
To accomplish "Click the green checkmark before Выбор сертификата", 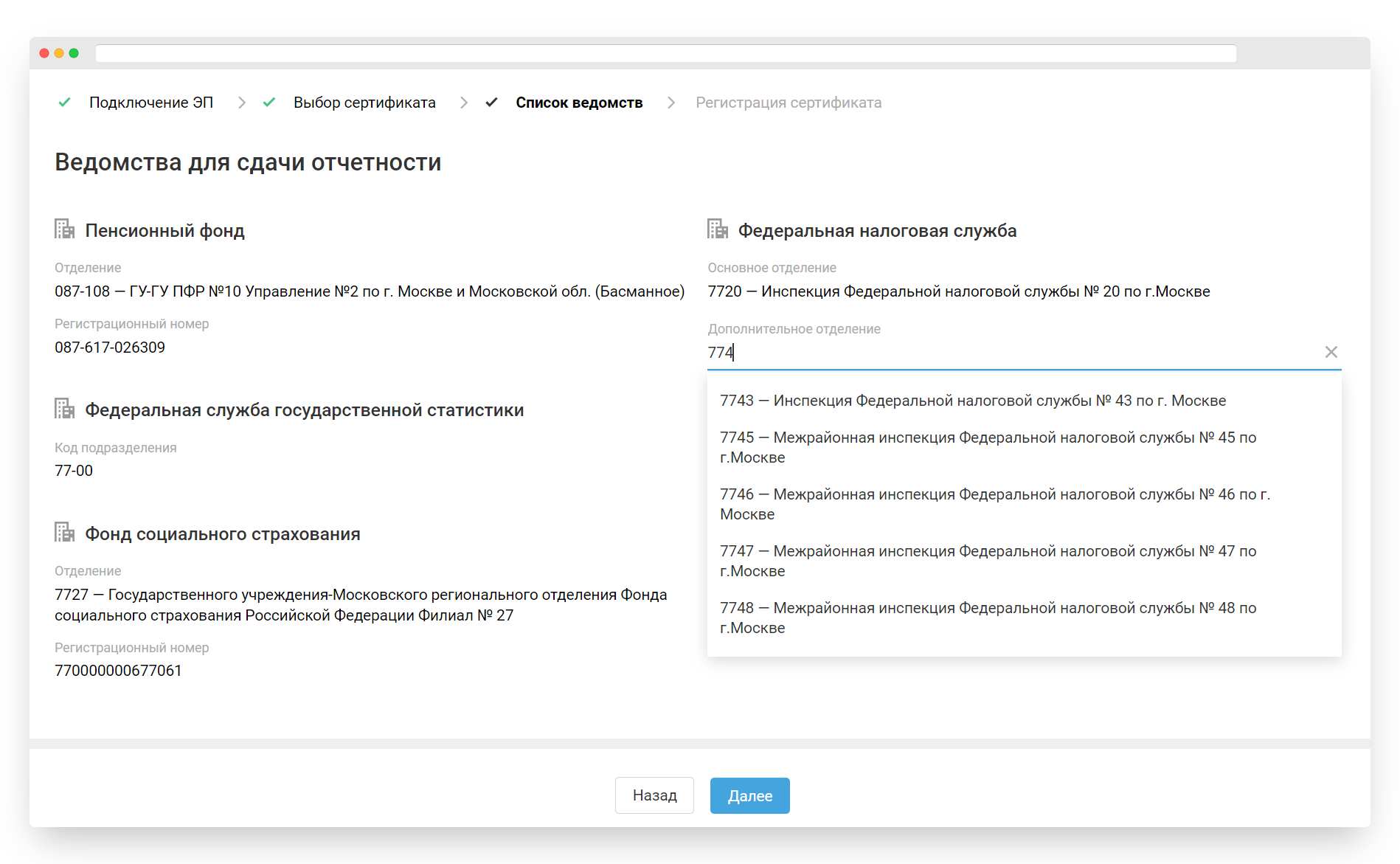I will (269, 103).
